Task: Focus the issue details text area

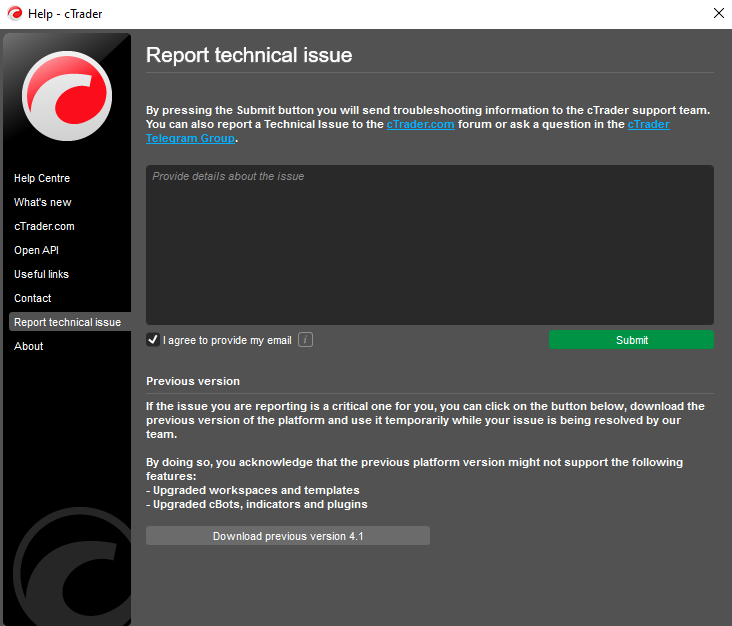Action: (x=429, y=245)
